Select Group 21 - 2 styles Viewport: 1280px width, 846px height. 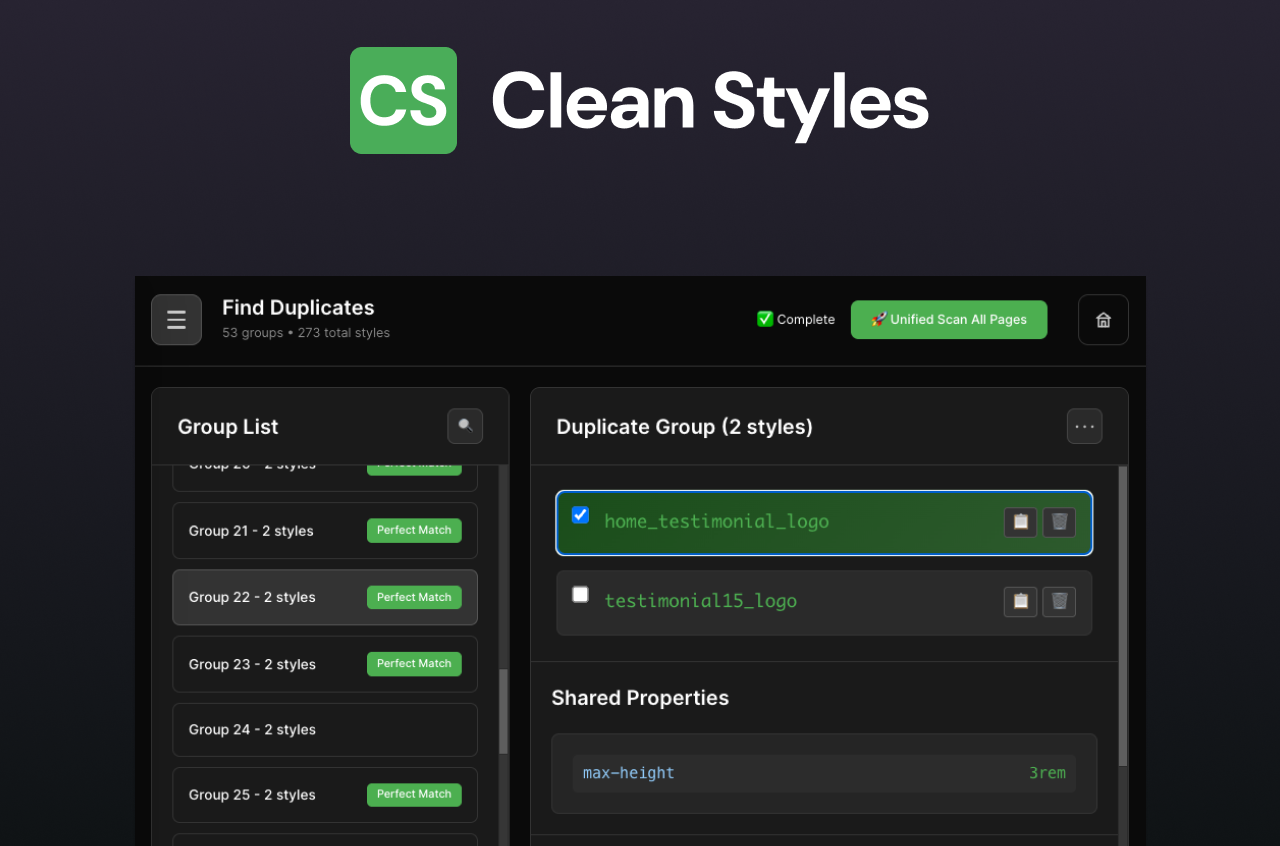point(324,530)
